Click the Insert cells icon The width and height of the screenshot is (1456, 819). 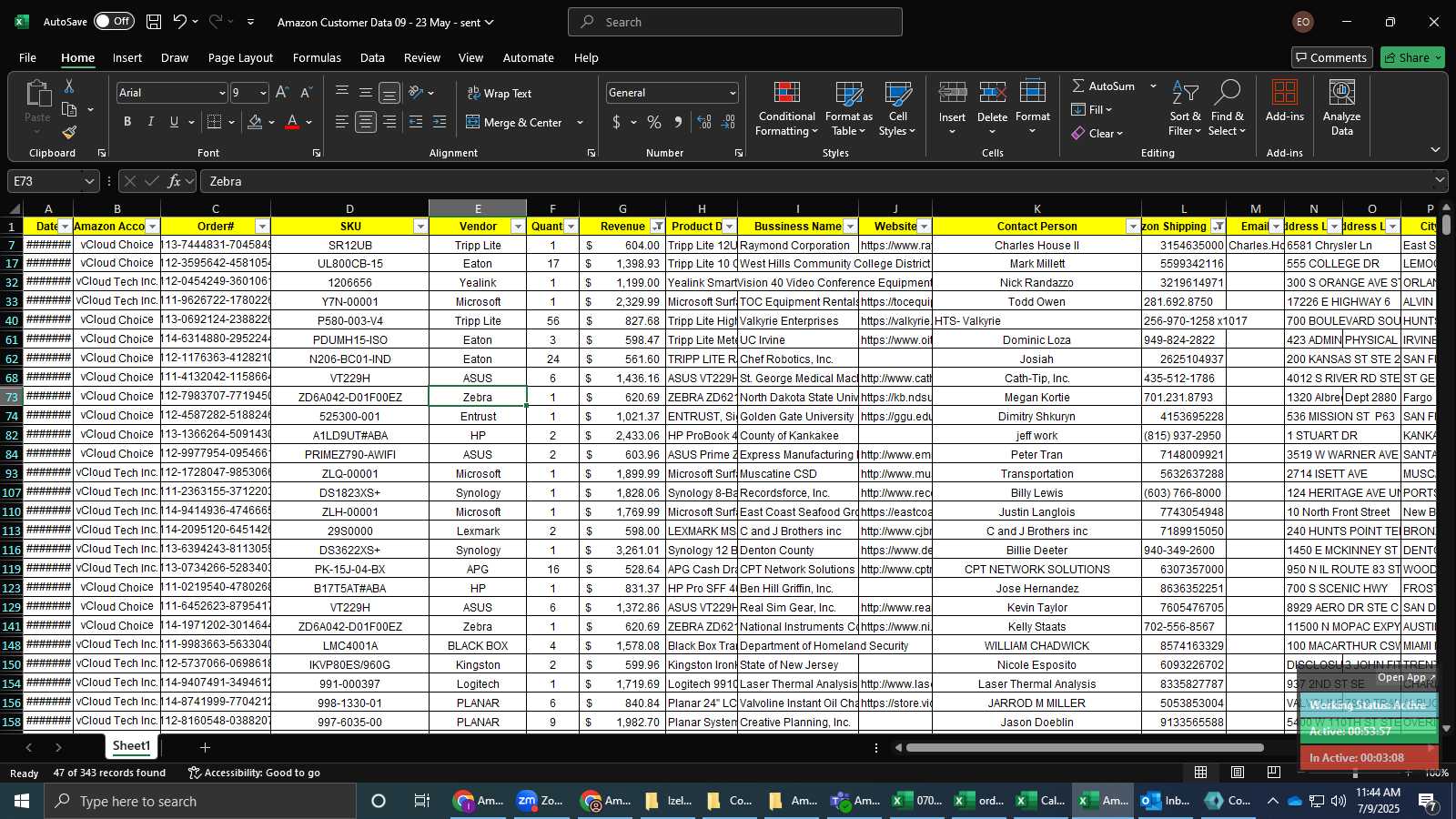coord(952,94)
